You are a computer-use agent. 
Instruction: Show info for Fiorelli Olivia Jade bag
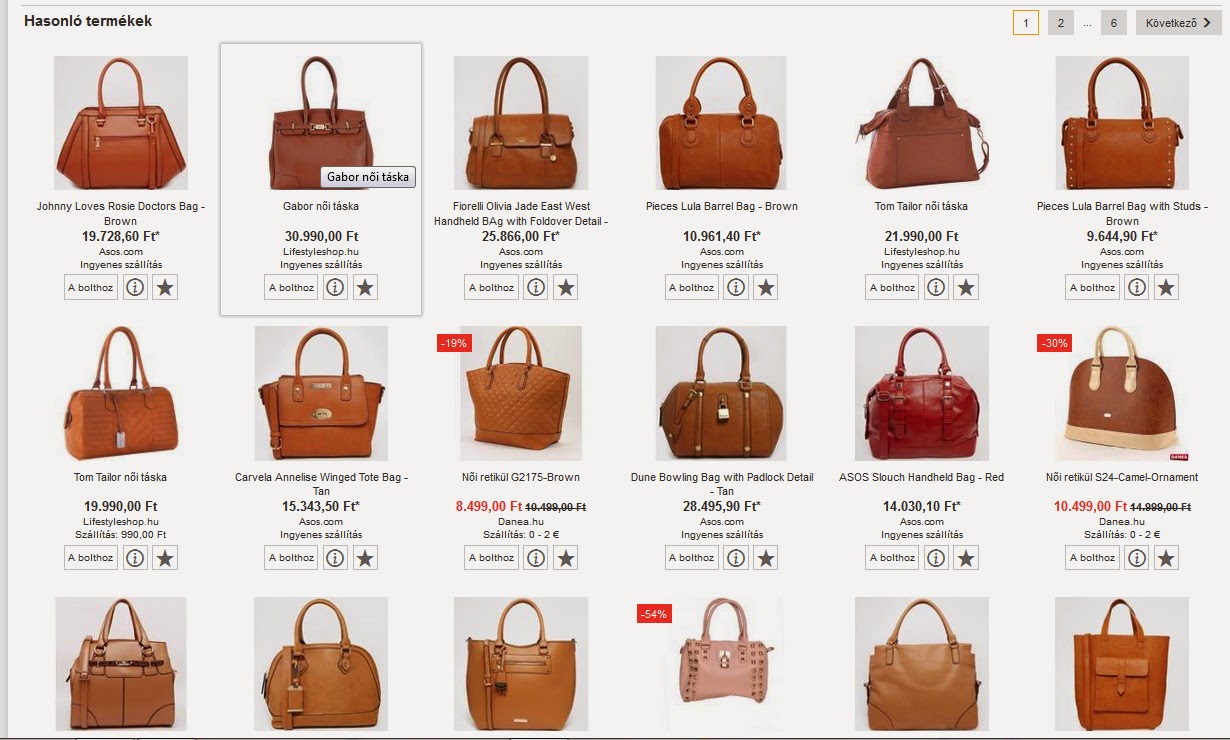tap(536, 288)
